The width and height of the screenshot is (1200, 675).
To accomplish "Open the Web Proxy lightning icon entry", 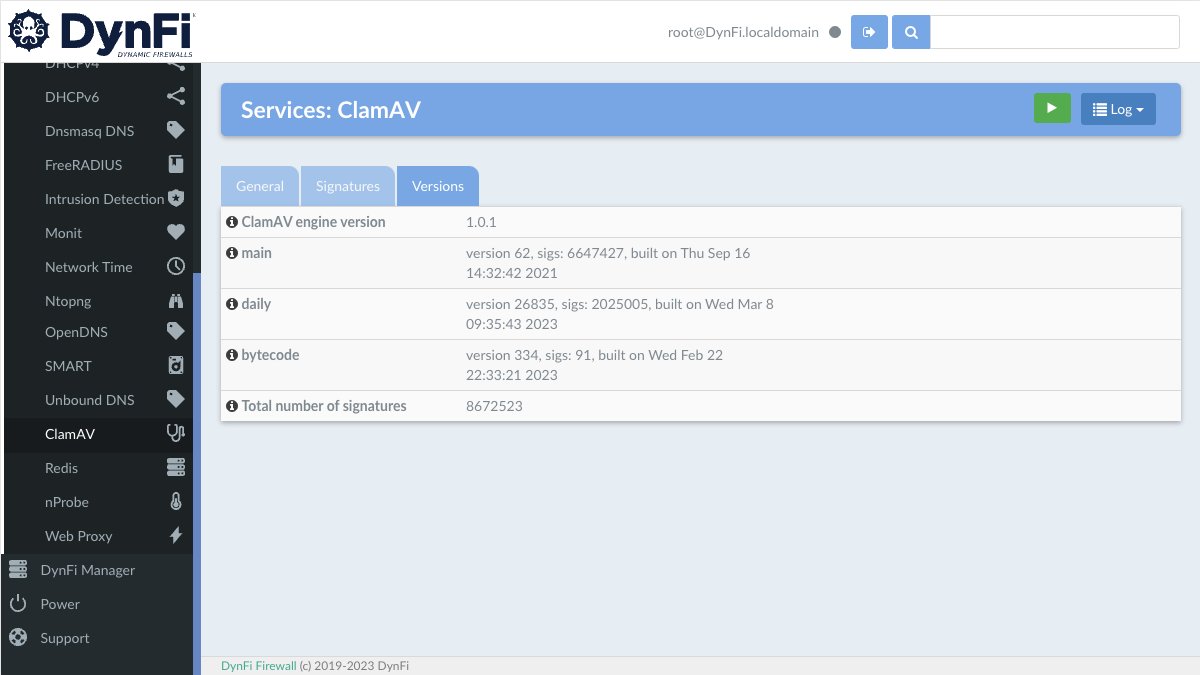I will (78, 536).
